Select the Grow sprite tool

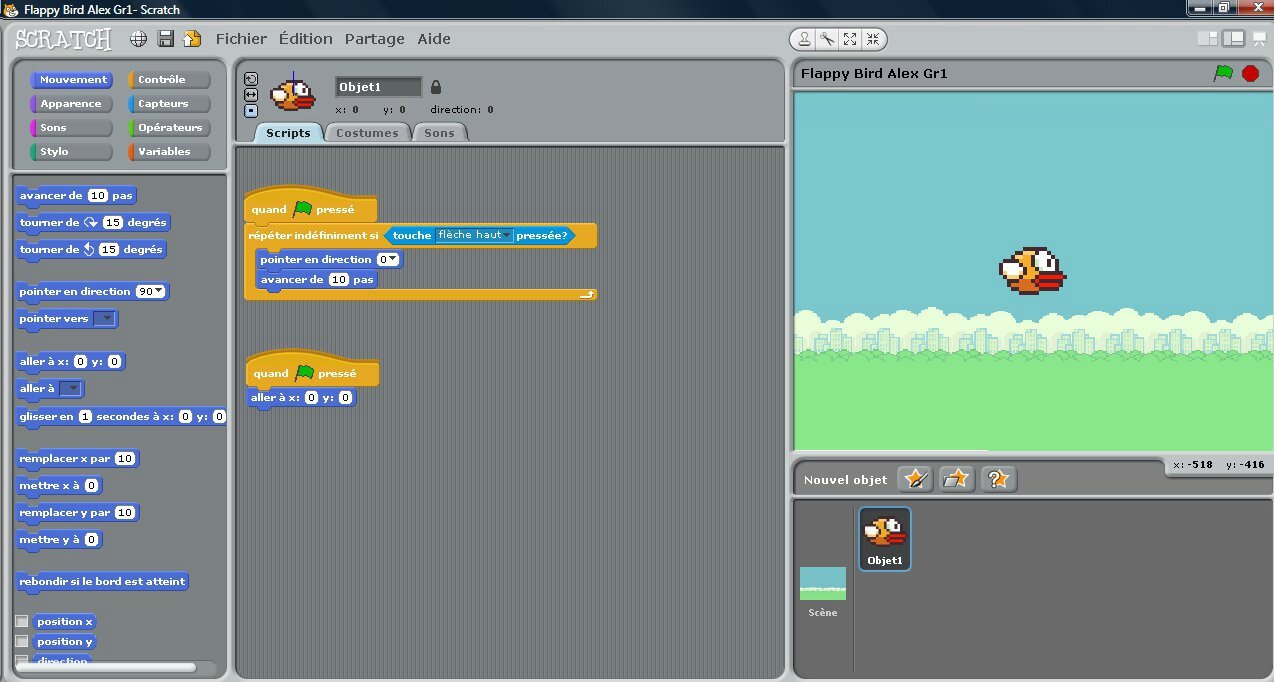coord(850,39)
